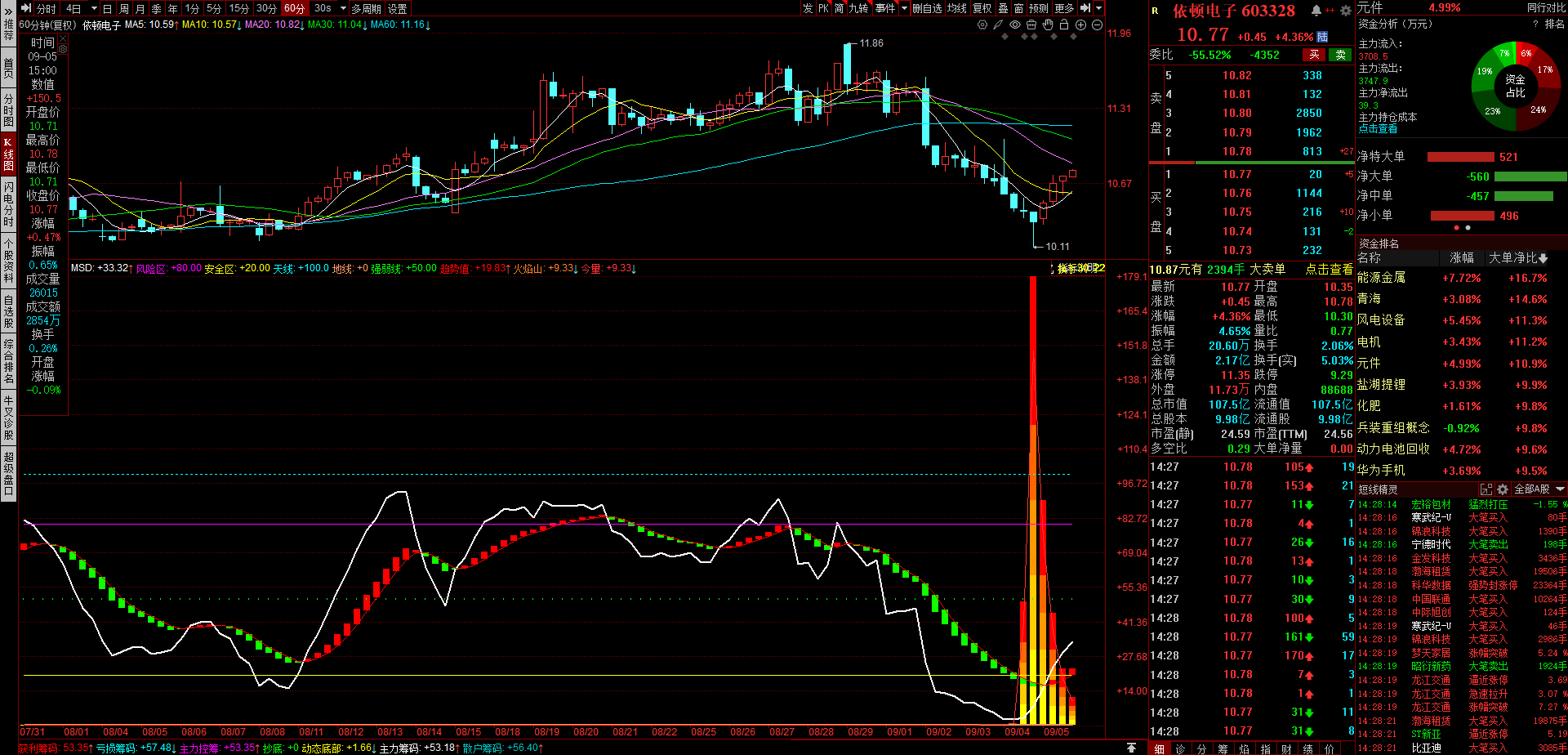Toggle the eye visibility icon on chart
Screen dimensions: 1568x755
click(1015, 25)
